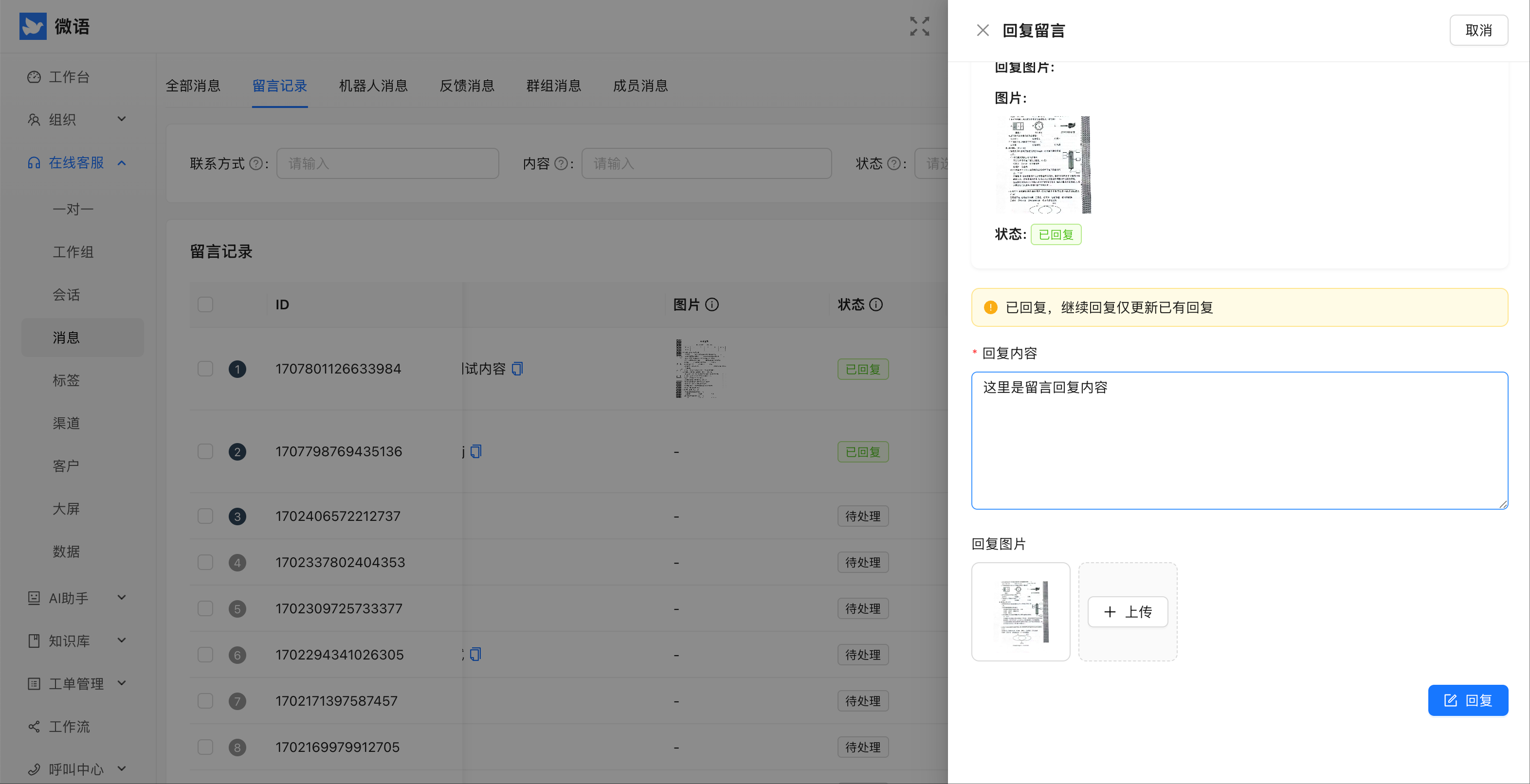Check the box for row 1702406572212737

(x=205, y=516)
